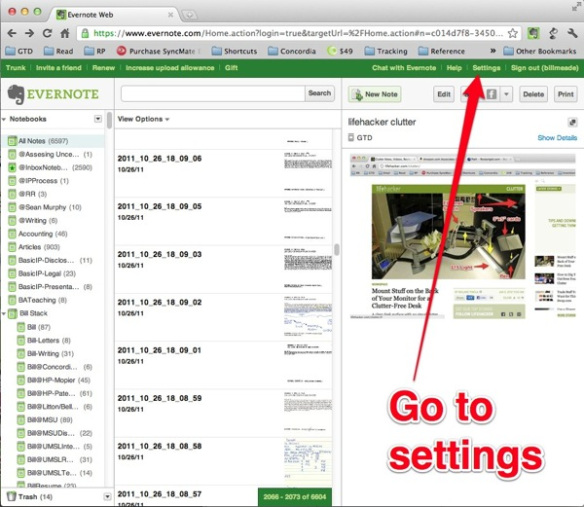Screen dimensions: 584x507
Task: Click the Edit note button
Action: pos(444,94)
